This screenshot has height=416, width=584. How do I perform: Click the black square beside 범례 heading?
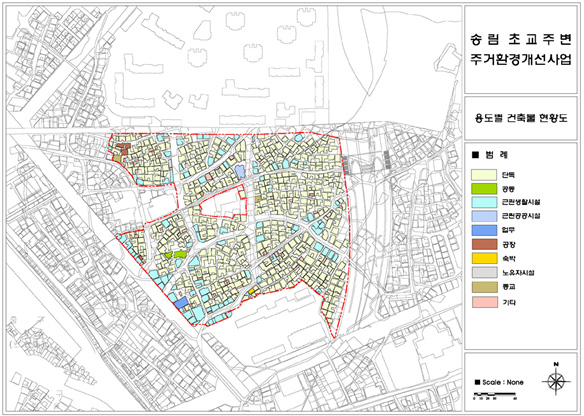tap(476, 155)
